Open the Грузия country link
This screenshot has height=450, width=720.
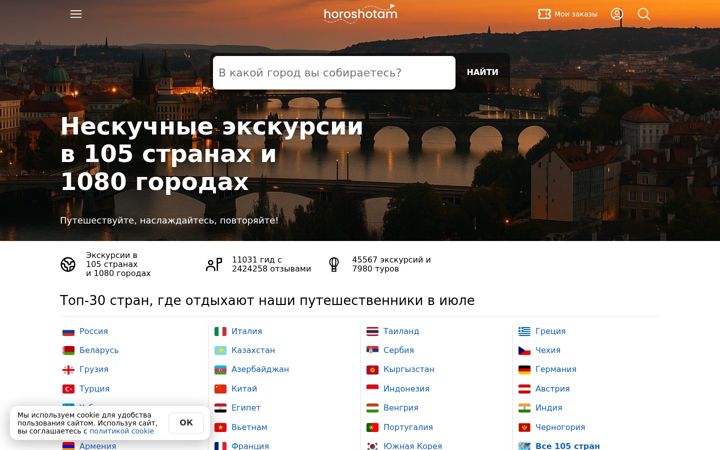tap(94, 369)
